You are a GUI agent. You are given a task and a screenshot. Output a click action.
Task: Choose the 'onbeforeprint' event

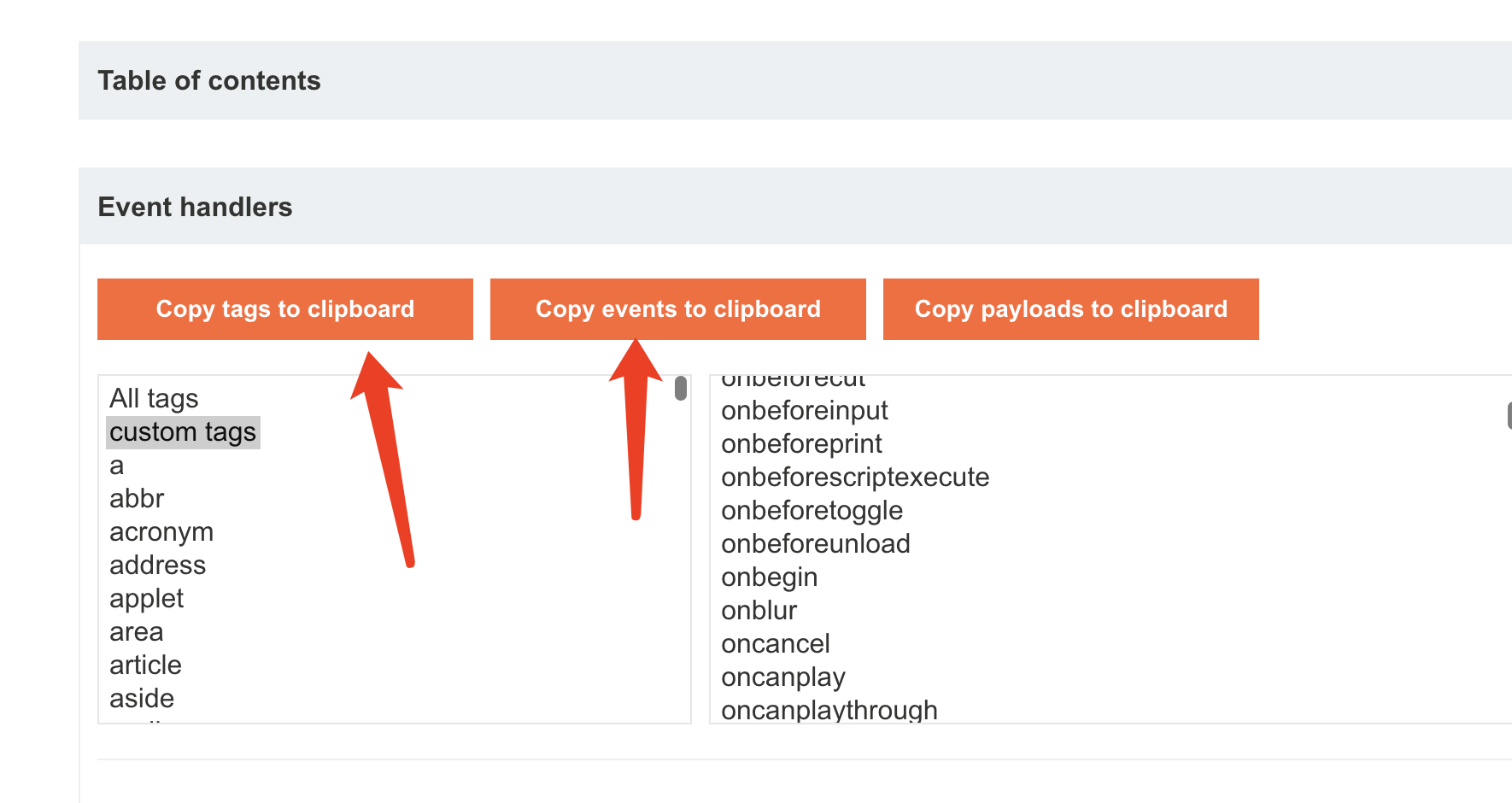[x=801, y=444]
